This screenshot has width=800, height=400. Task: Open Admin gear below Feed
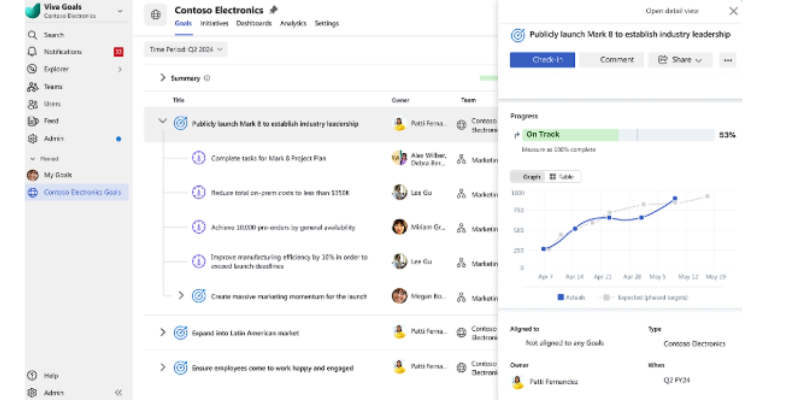tap(33, 139)
